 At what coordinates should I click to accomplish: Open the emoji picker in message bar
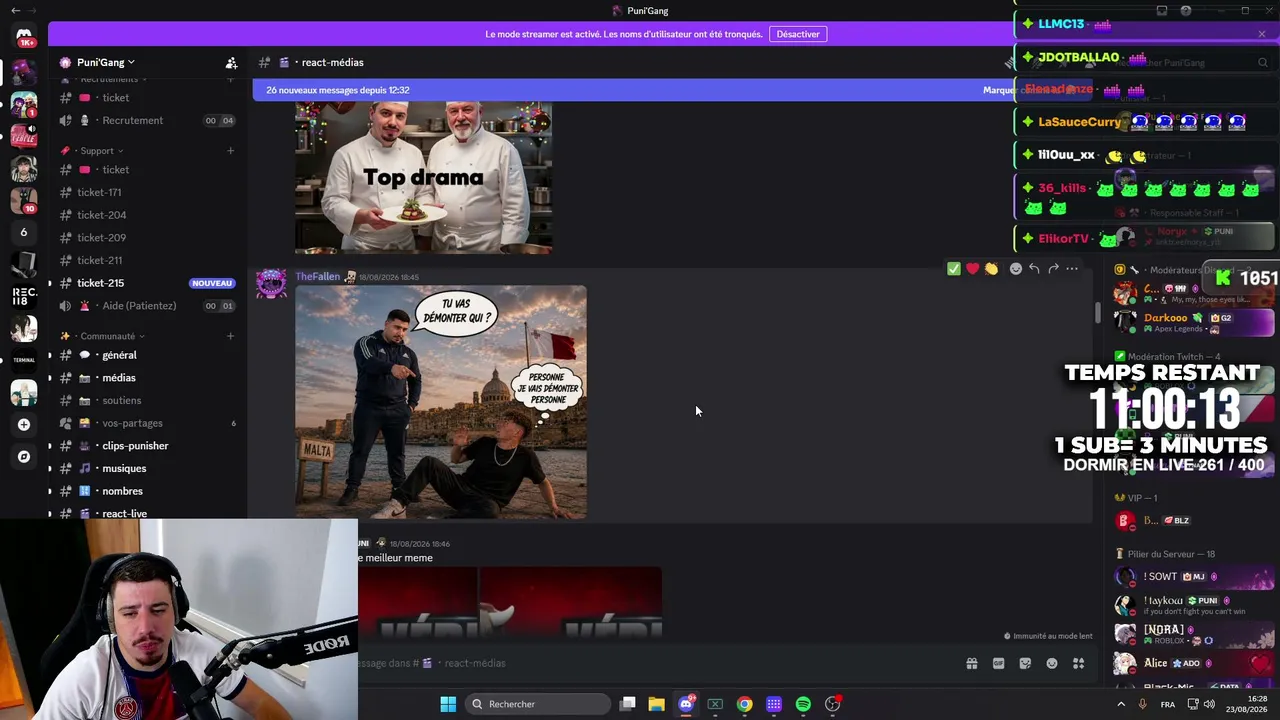tap(1052, 663)
